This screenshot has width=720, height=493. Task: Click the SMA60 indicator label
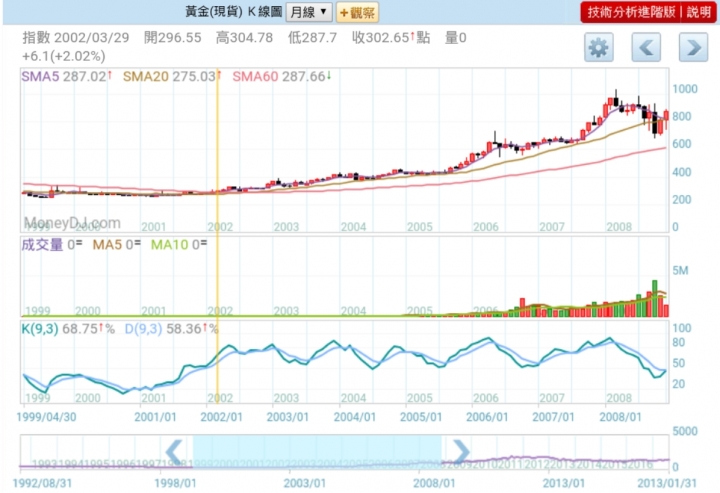[x=255, y=76]
